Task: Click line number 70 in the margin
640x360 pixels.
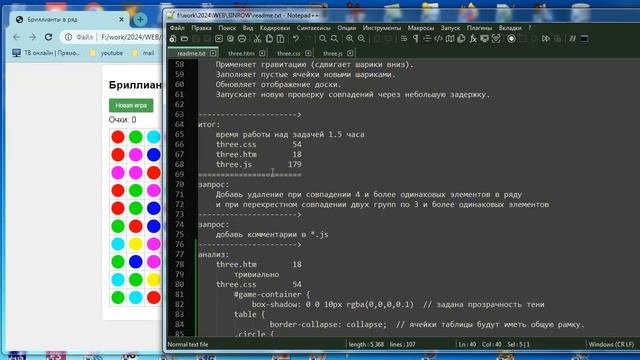Action: point(179,184)
